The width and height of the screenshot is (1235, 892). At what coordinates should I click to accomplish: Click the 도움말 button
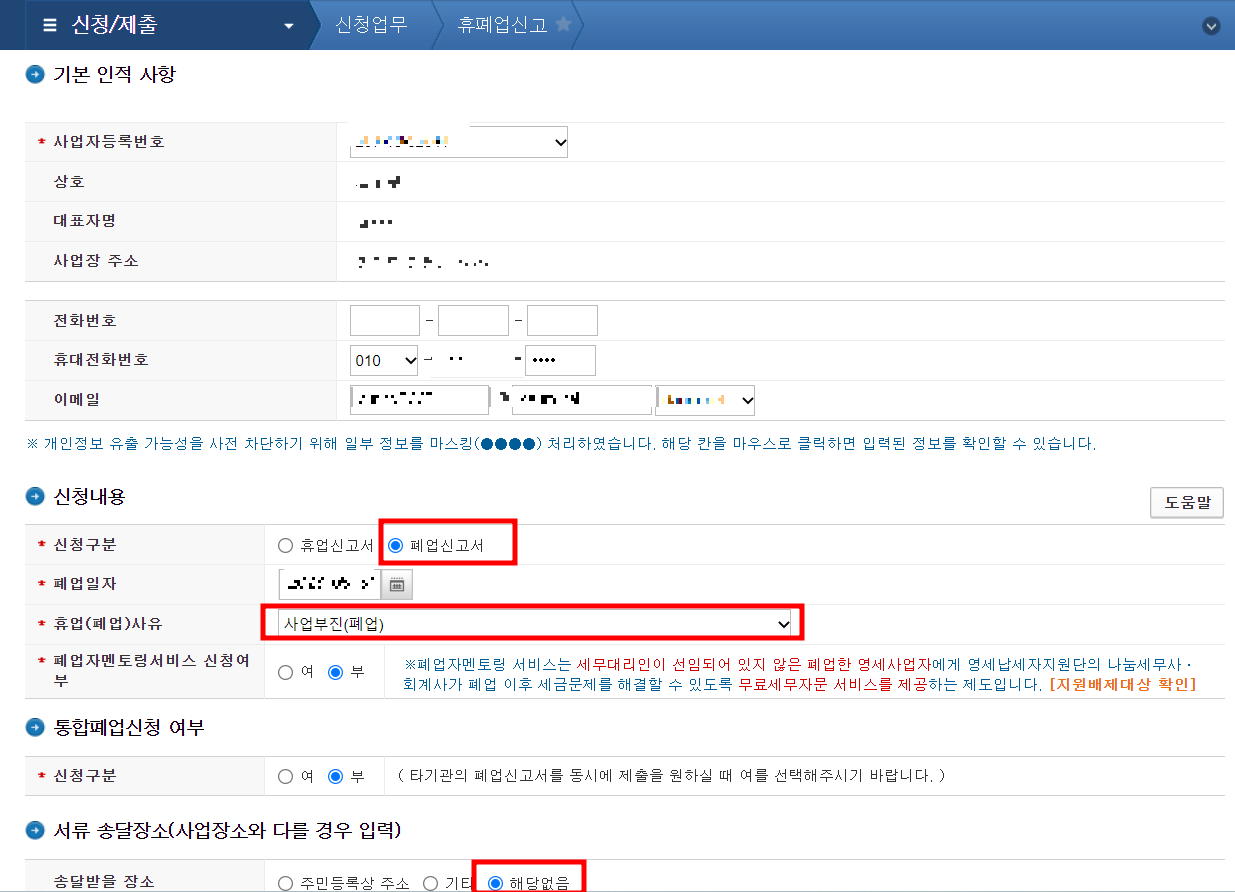tap(1186, 502)
